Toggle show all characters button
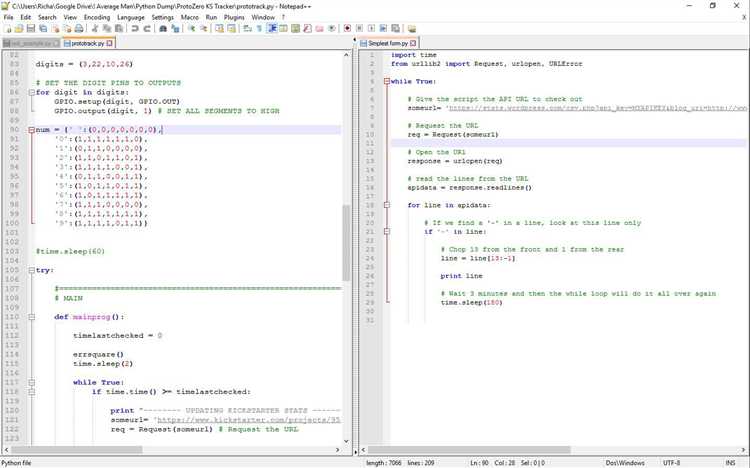The height and width of the screenshot is (468, 750). tap(259, 29)
